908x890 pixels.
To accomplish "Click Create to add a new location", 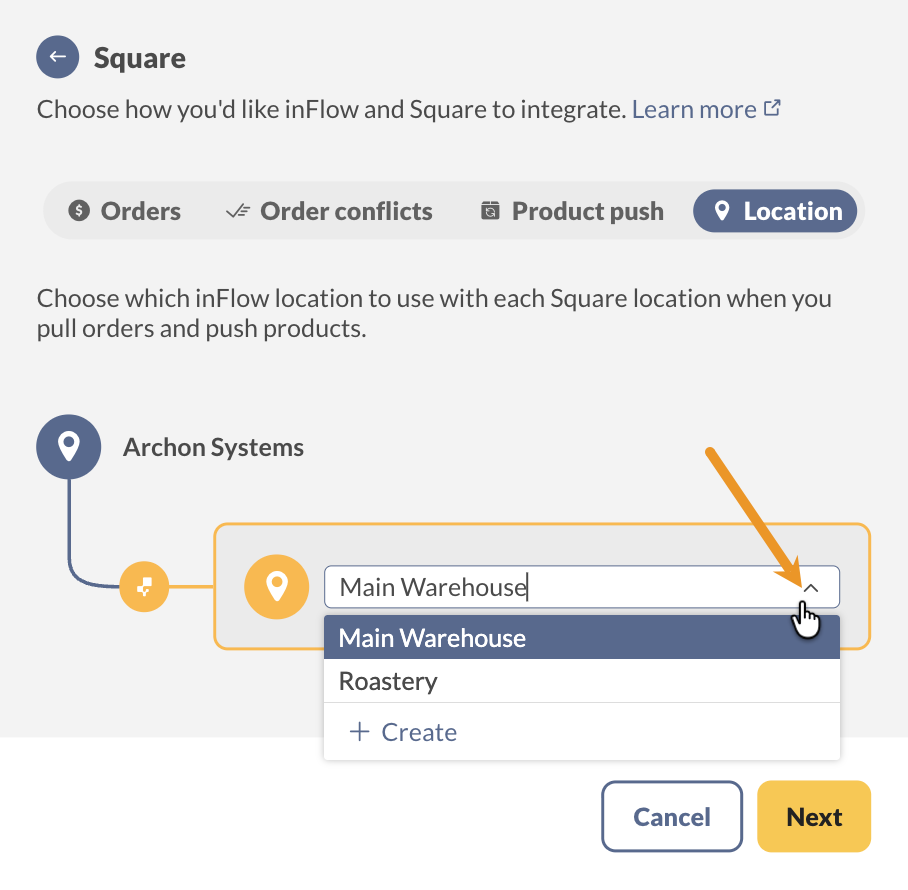I will [x=402, y=731].
